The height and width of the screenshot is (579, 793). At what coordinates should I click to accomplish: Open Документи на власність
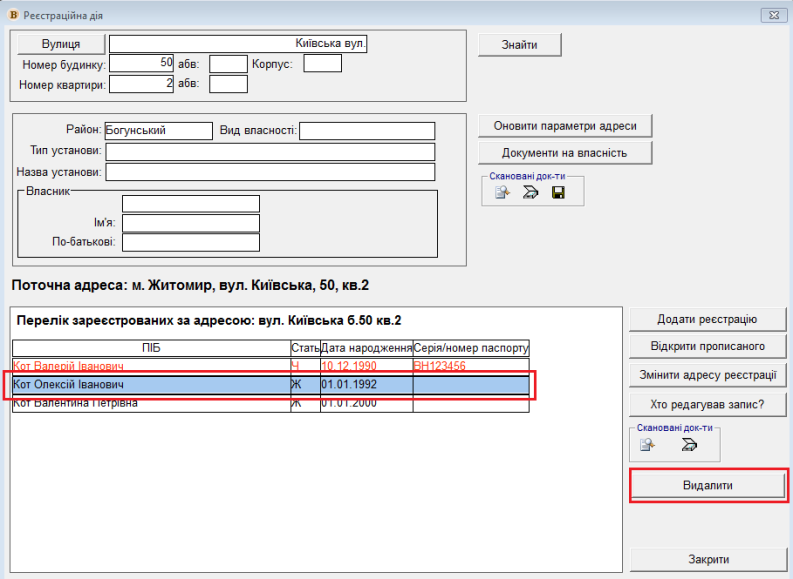[x=565, y=153]
